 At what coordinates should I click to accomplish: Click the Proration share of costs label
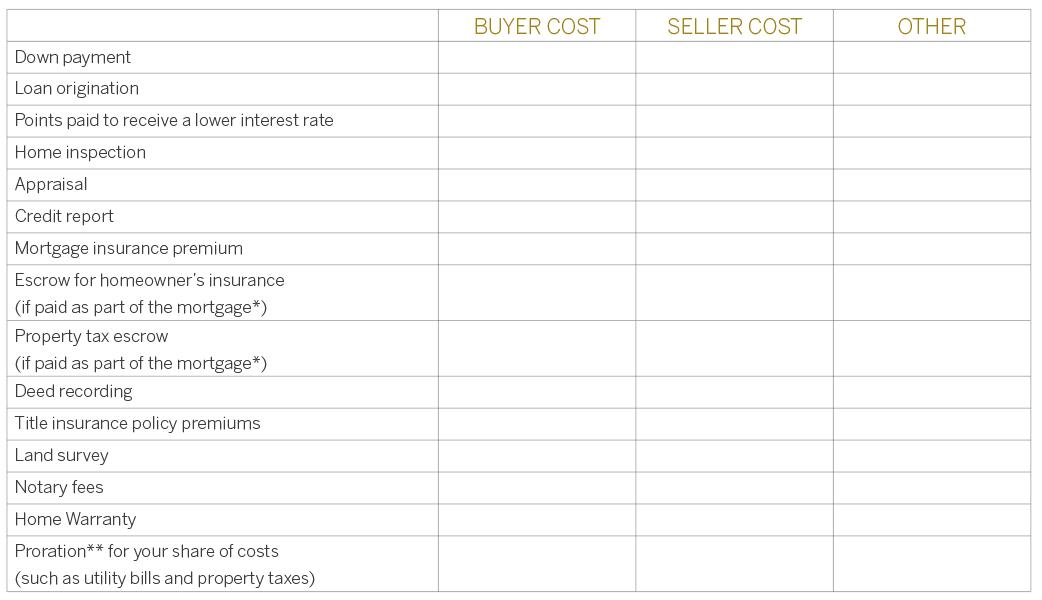coord(147,552)
